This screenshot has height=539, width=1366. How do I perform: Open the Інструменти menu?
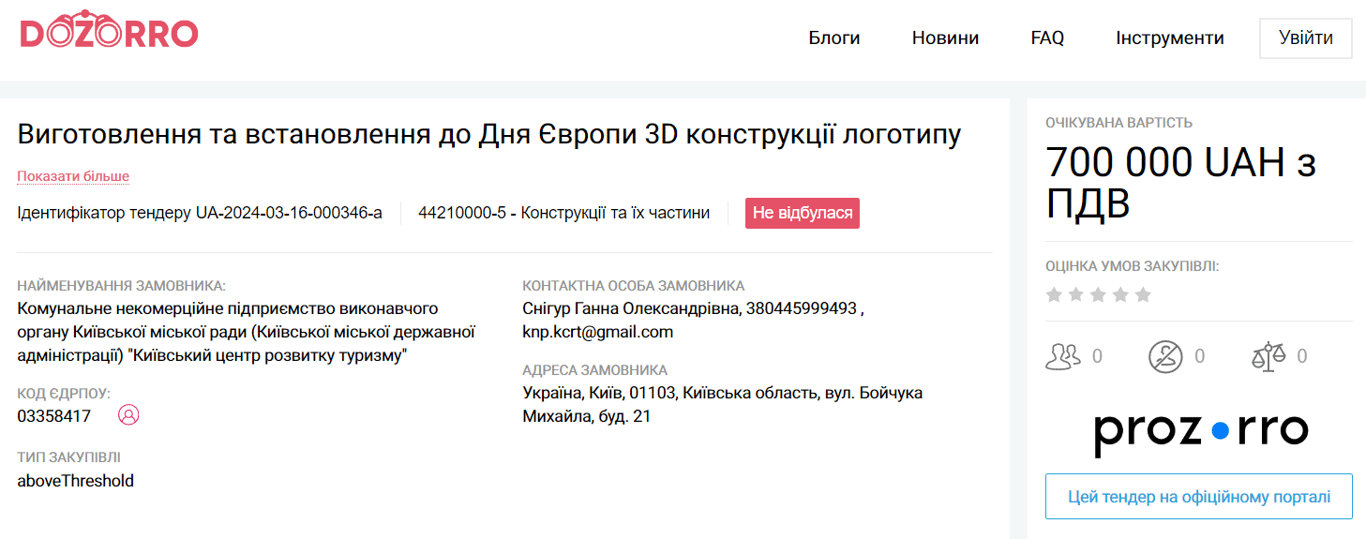(1170, 38)
